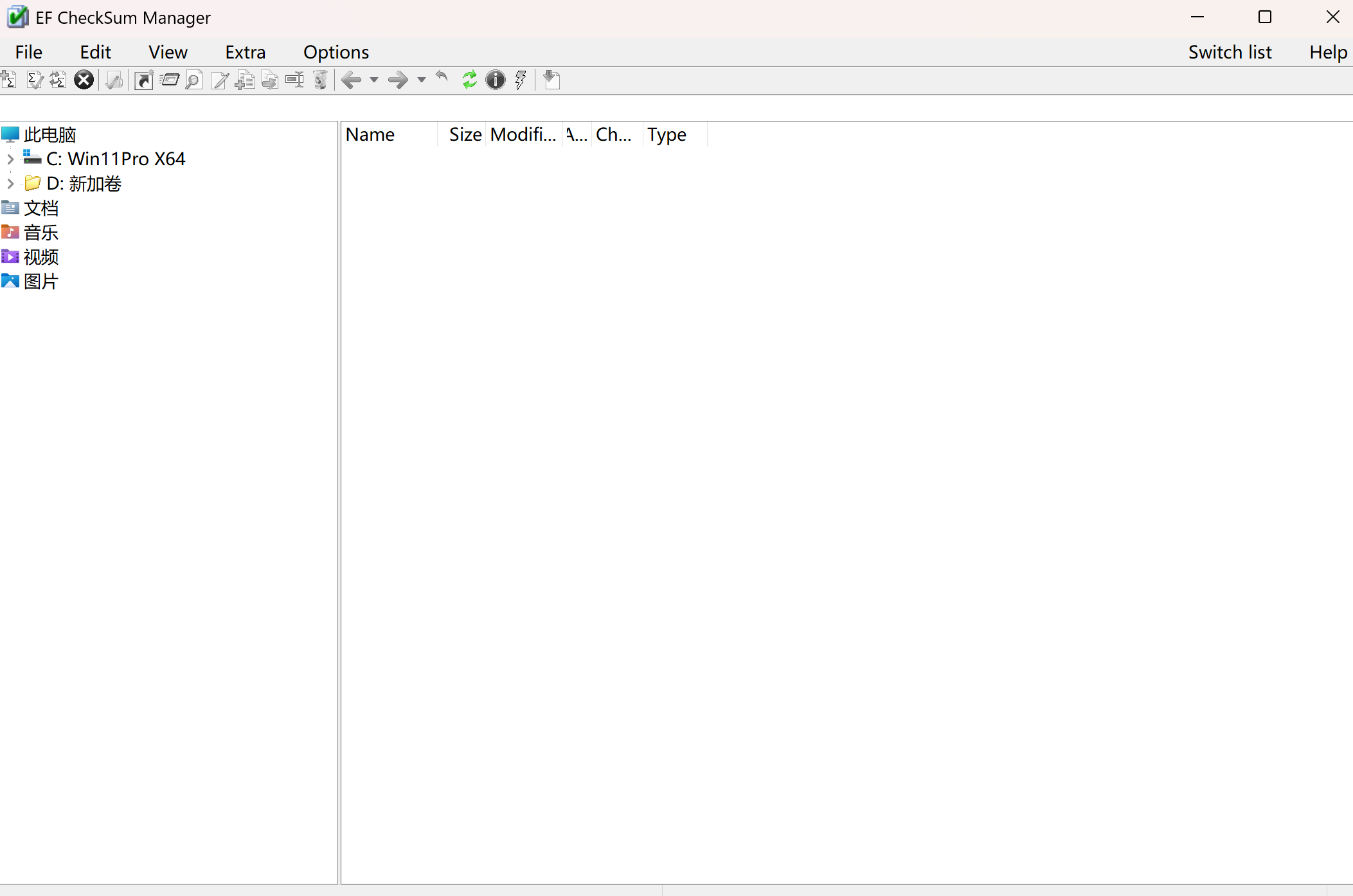Click the run/open window toolbar icon

(170, 80)
